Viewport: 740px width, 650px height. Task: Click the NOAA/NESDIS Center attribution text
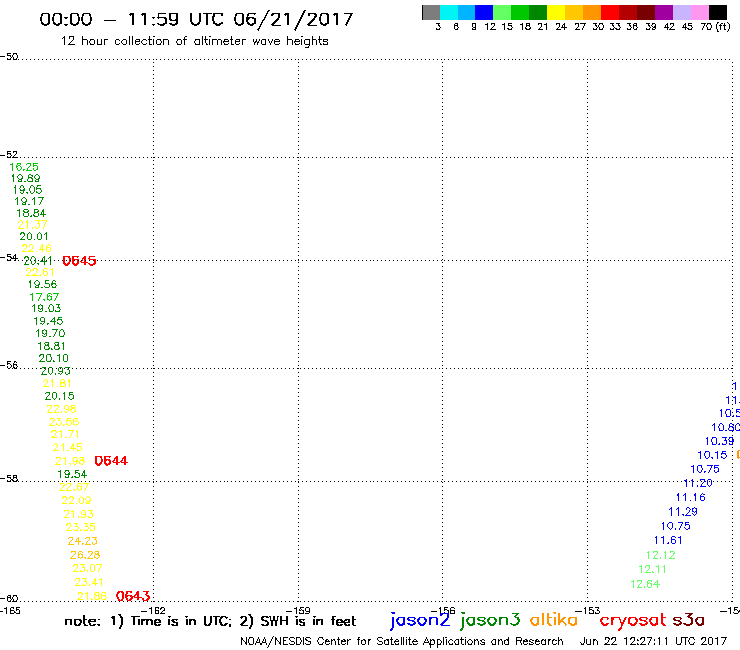pyautogui.click(x=402, y=642)
